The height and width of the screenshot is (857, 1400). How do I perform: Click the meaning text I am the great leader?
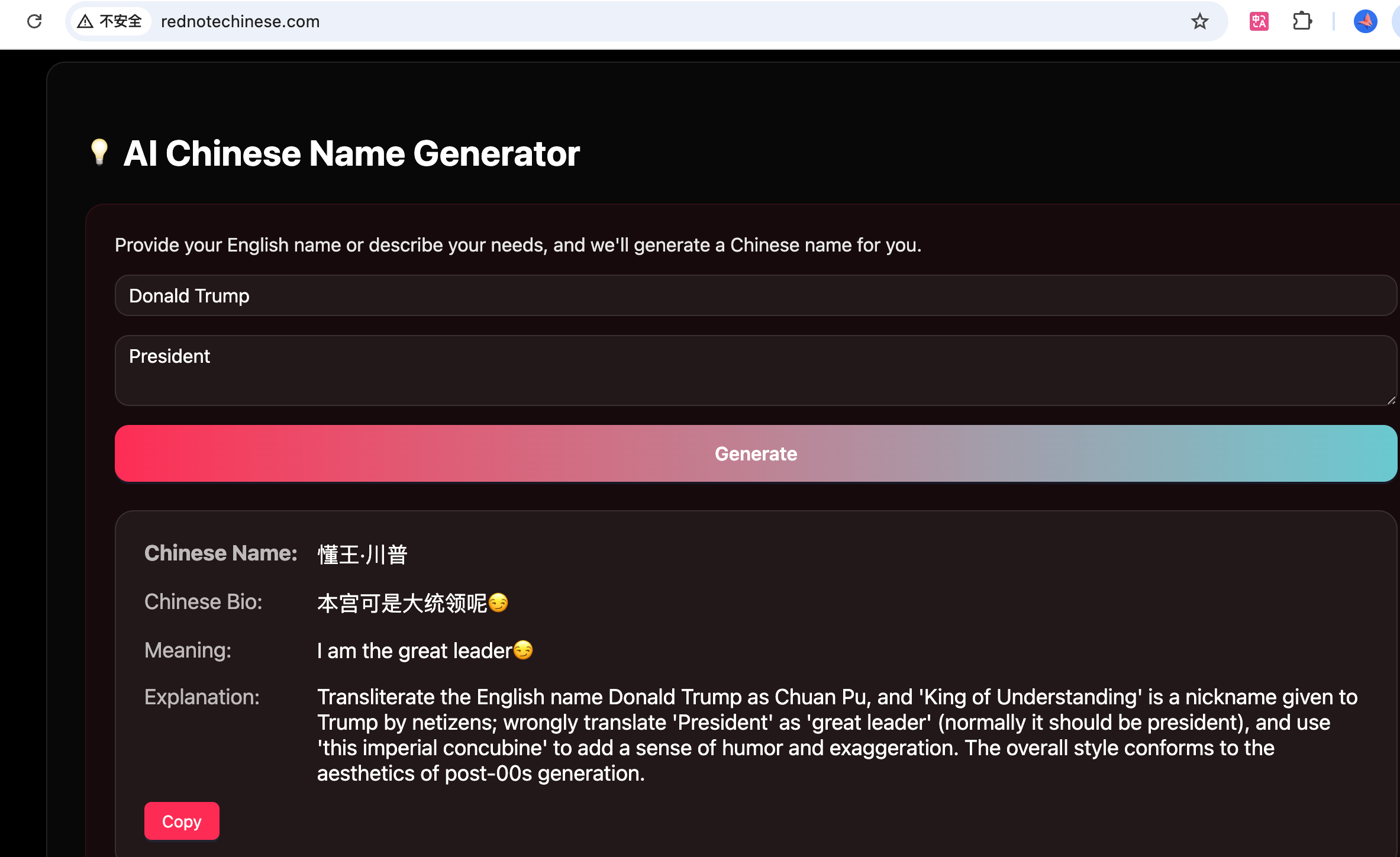click(x=414, y=650)
